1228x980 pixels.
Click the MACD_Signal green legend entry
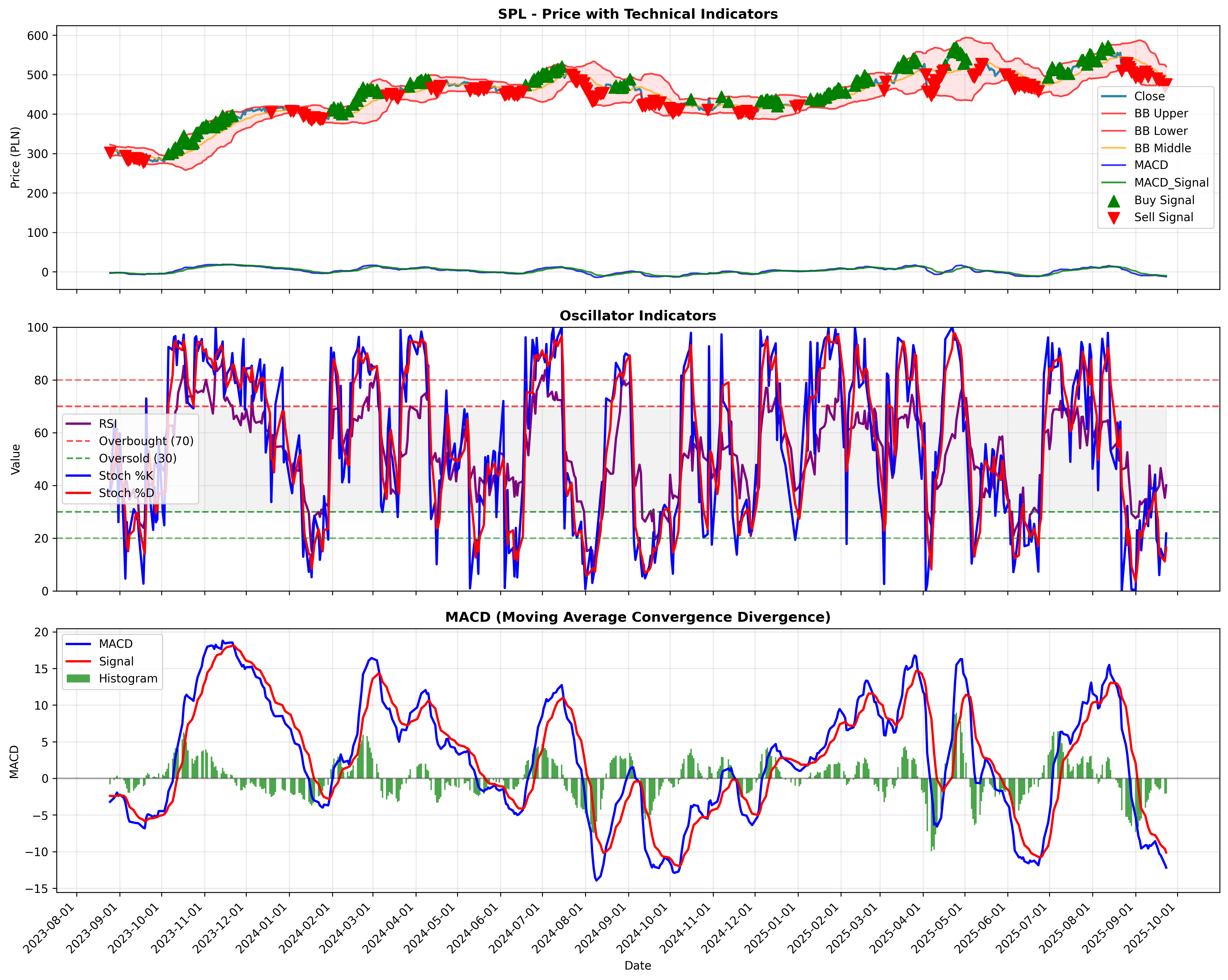(x=1155, y=183)
